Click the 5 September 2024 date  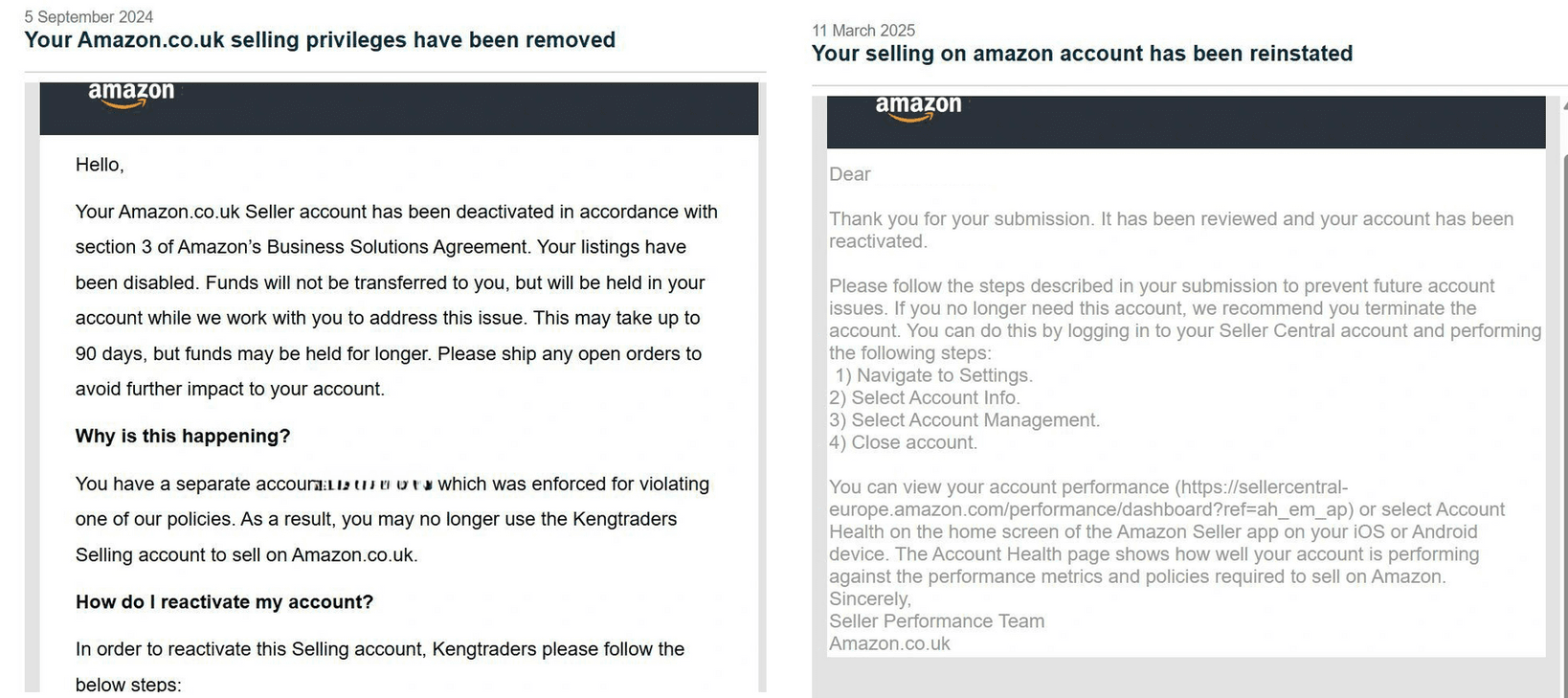pos(88,17)
